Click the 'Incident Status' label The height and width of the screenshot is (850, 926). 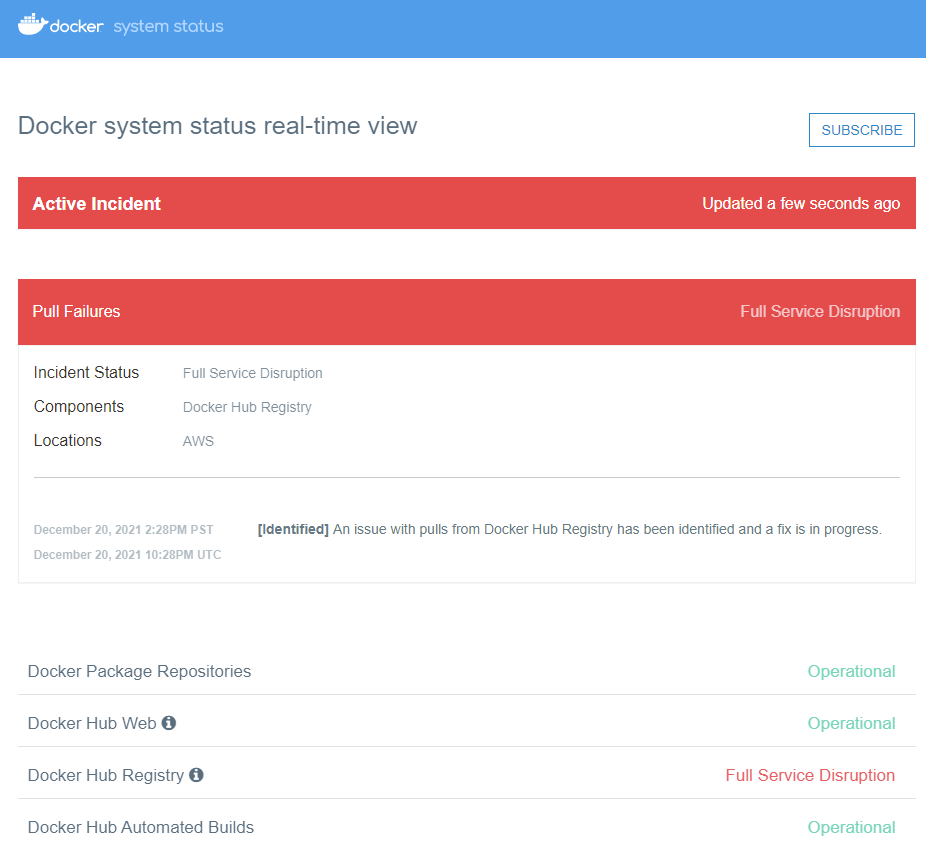coord(86,373)
